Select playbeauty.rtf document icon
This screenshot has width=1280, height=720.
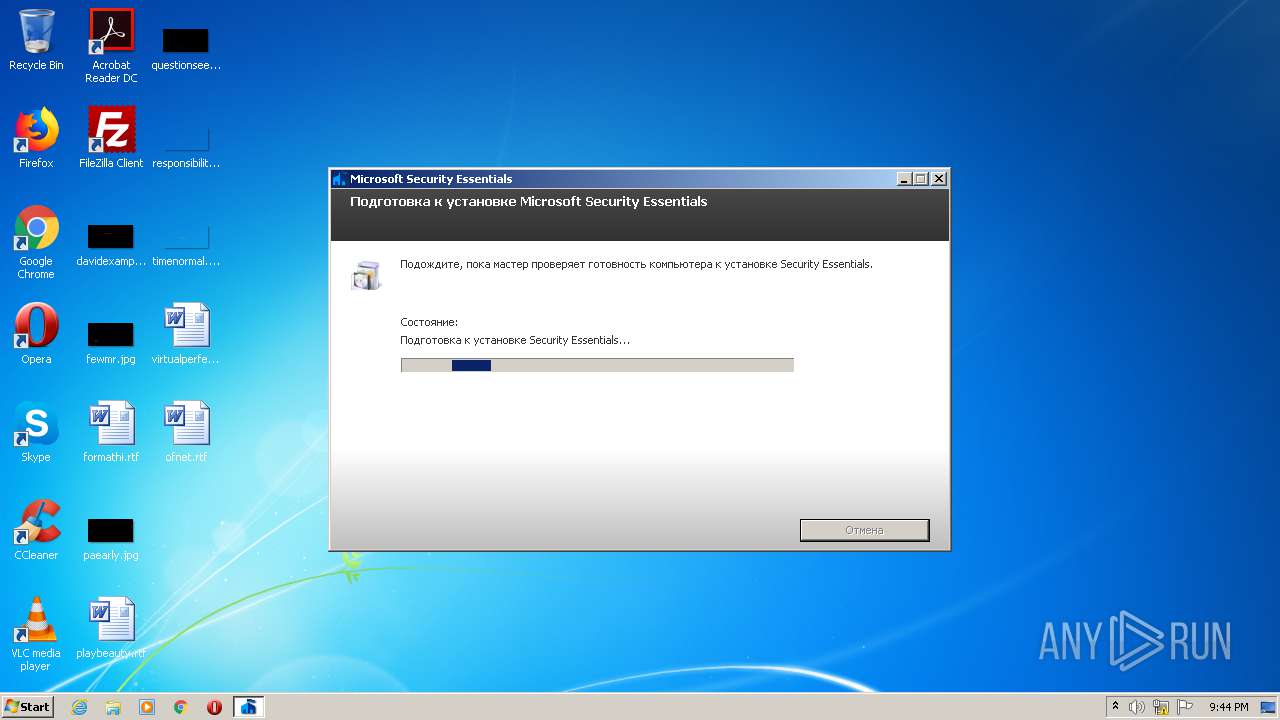pyautogui.click(x=111, y=628)
